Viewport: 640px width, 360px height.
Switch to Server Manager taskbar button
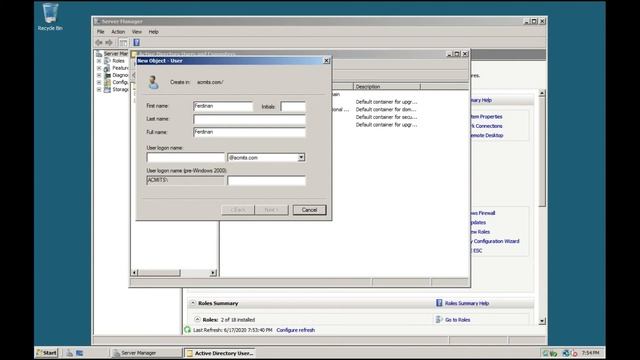pyautogui.click(x=146, y=353)
